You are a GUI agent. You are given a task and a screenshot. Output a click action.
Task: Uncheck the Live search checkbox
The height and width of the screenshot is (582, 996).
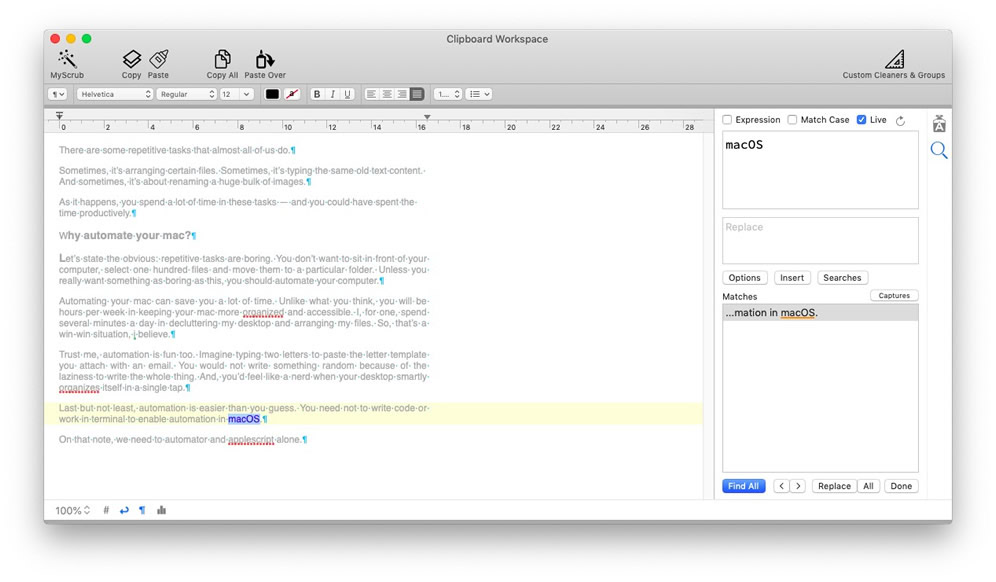pos(861,119)
